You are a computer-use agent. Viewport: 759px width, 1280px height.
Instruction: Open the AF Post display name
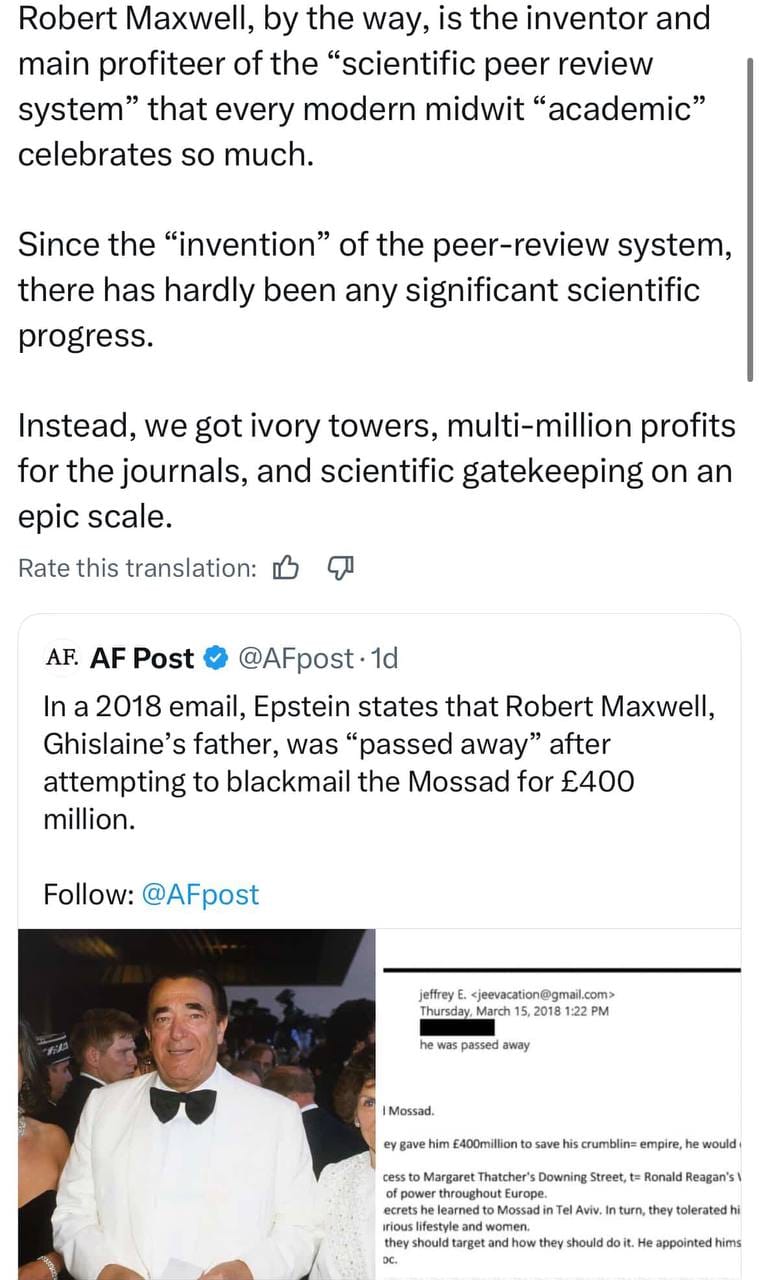click(142, 658)
